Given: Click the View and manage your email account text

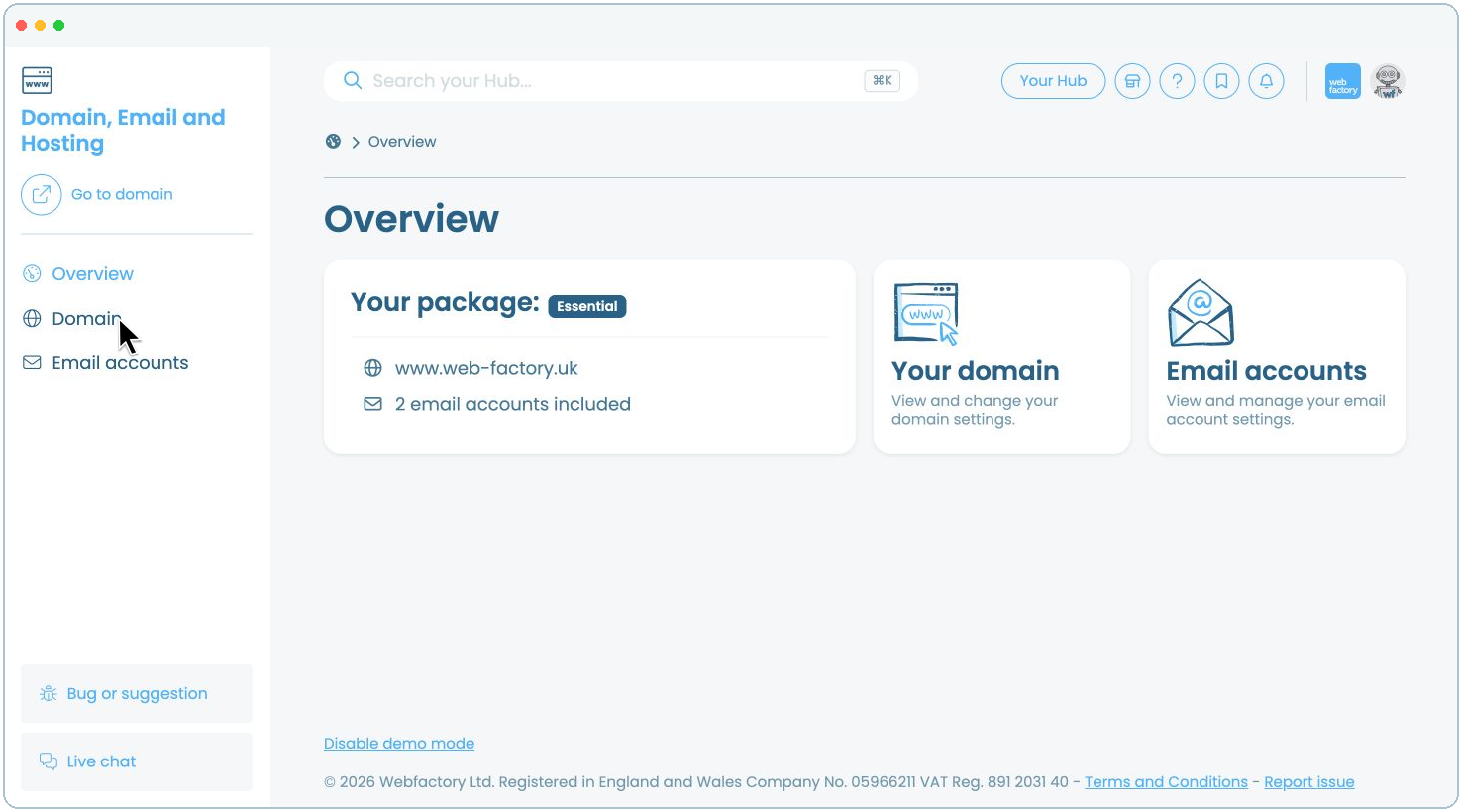Looking at the screenshot, I should (x=1276, y=410).
